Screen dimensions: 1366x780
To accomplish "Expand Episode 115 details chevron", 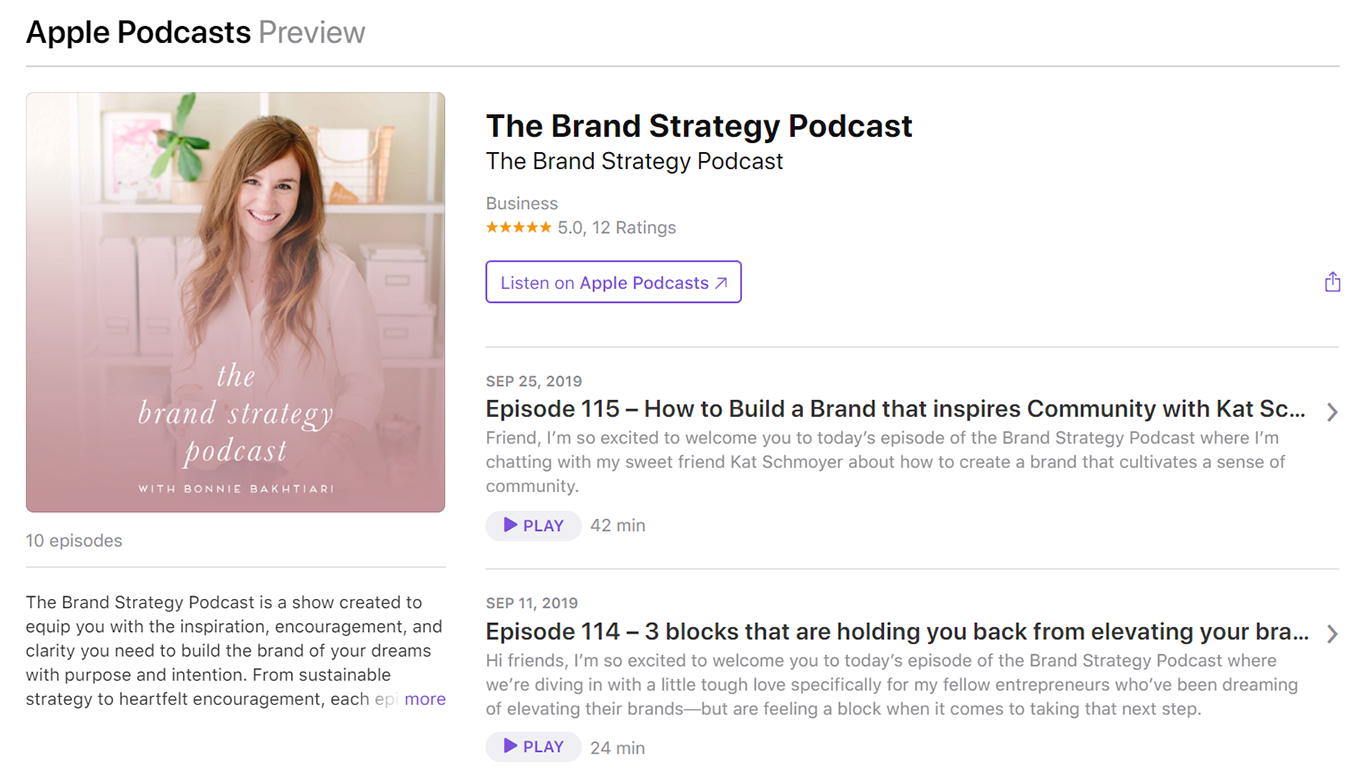I will click(1332, 412).
